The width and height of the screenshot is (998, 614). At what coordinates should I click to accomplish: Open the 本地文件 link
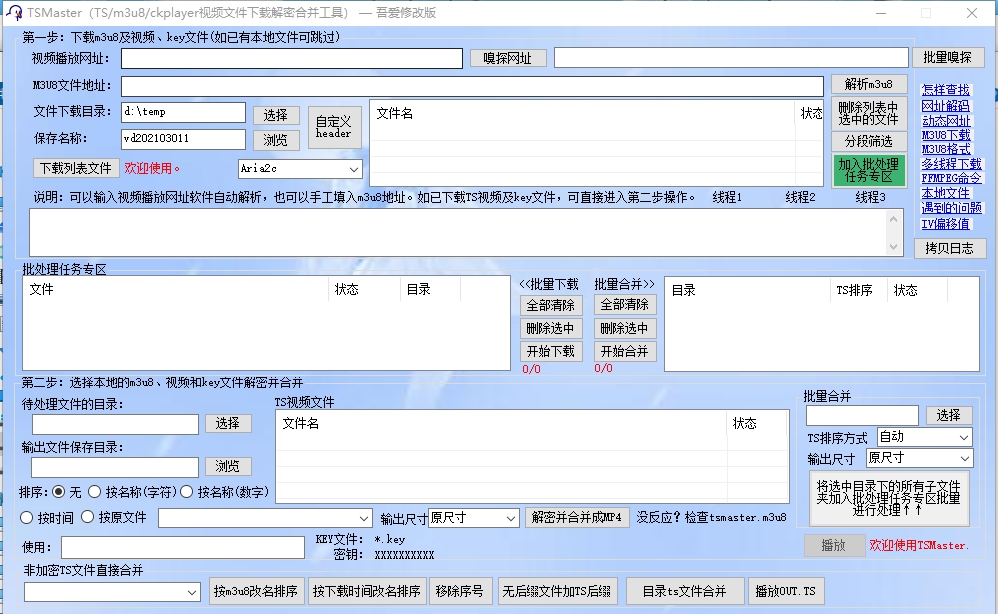point(946,193)
